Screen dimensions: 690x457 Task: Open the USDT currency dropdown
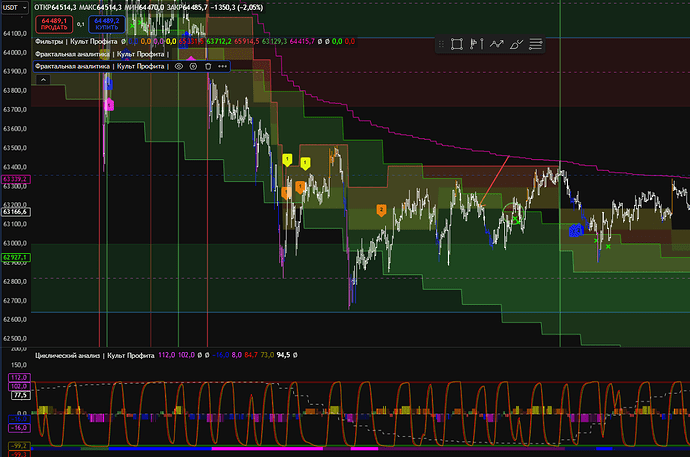[14, 8]
